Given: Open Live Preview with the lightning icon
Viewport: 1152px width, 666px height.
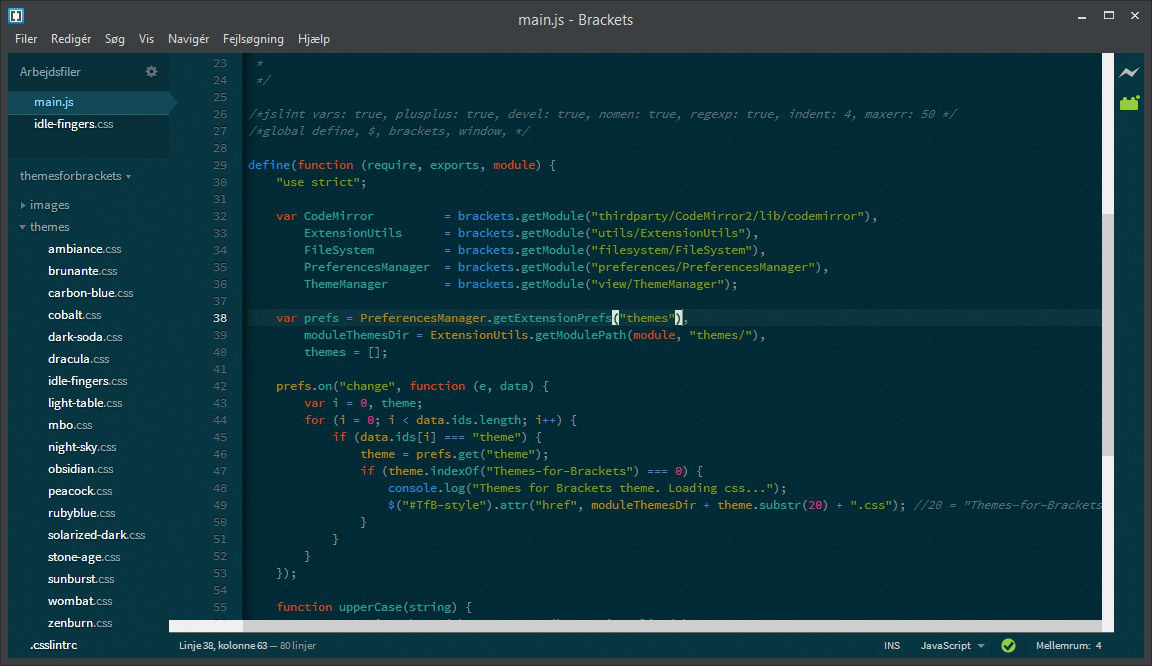Looking at the screenshot, I should coord(1129,73).
